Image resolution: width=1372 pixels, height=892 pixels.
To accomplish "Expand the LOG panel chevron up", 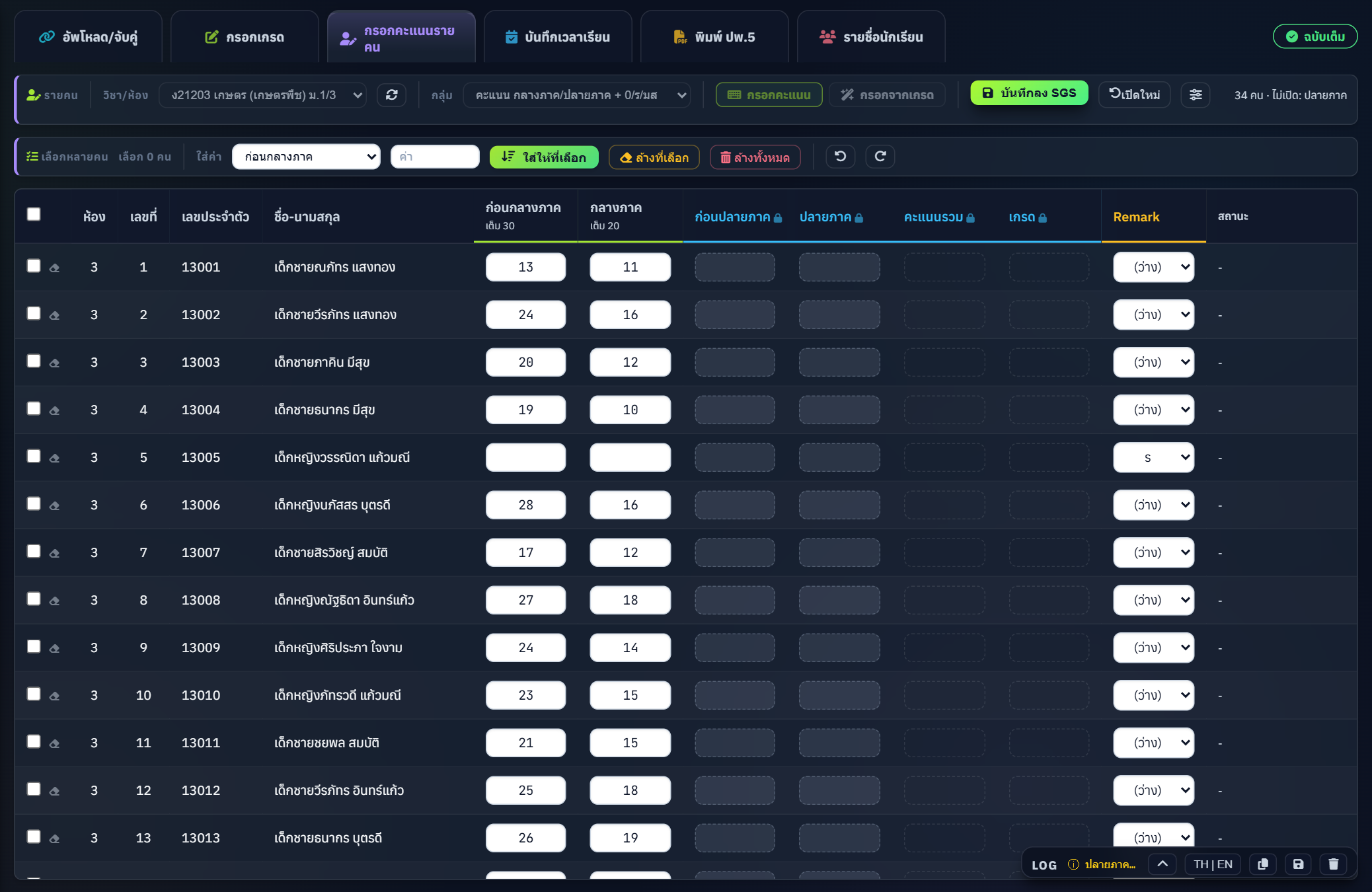I will click(1162, 864).
